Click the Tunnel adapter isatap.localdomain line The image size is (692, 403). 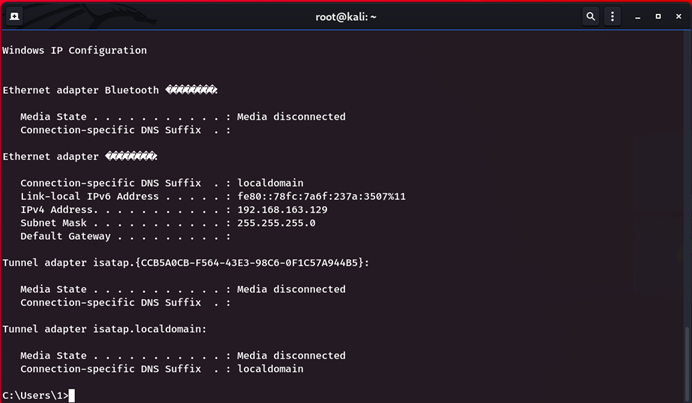click(104, 329)
